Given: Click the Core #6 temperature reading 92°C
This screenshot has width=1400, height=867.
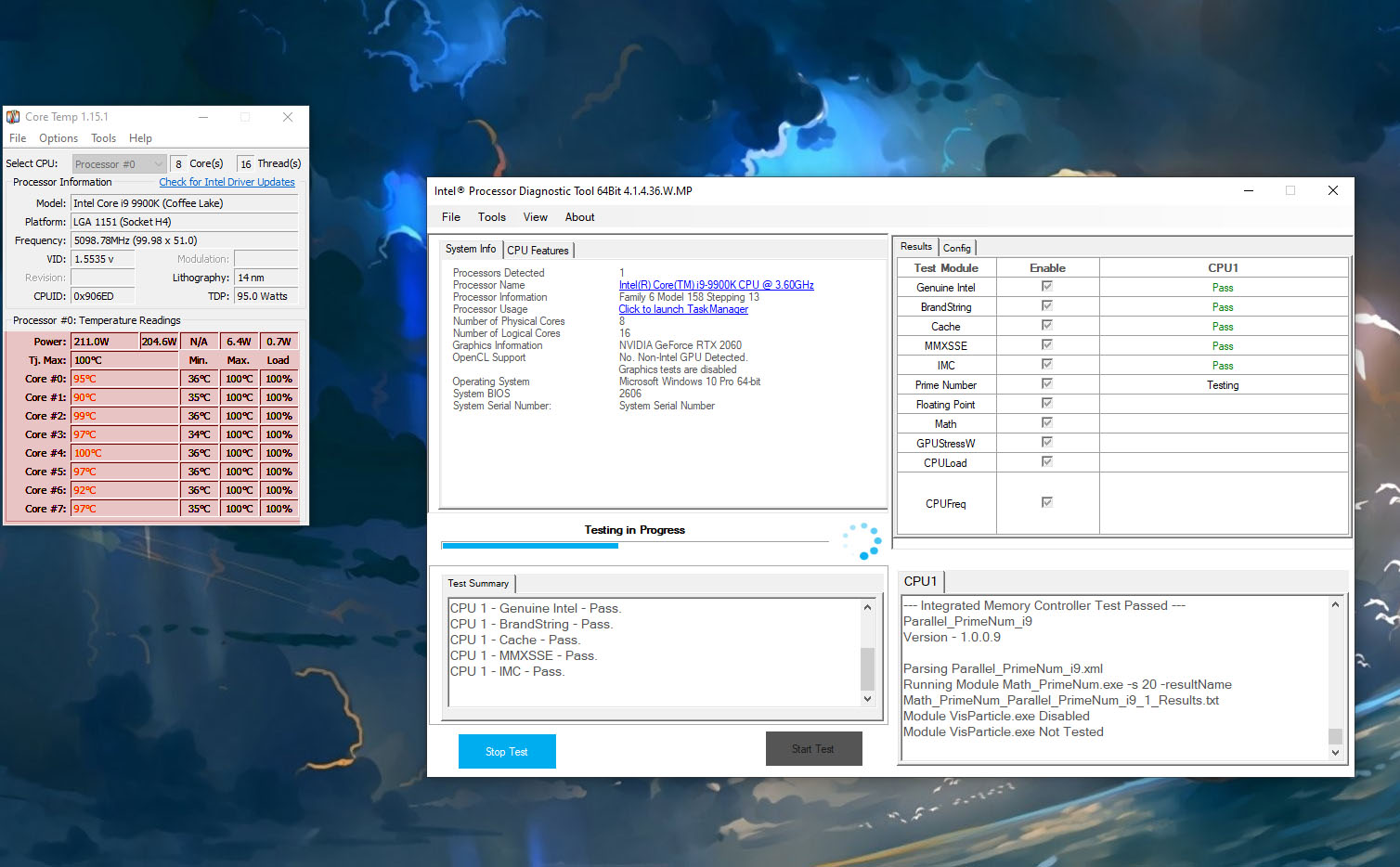Looking at the screenshot, I should click(124, 490).
